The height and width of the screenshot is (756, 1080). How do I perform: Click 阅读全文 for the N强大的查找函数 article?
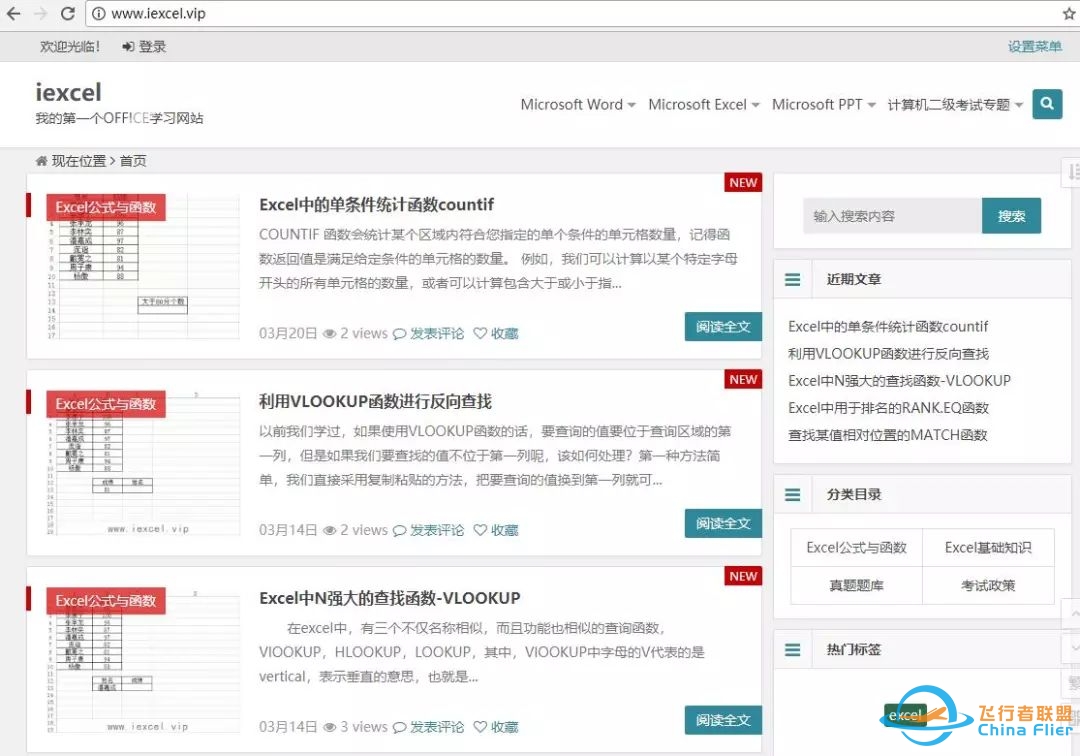click(723, 720)
